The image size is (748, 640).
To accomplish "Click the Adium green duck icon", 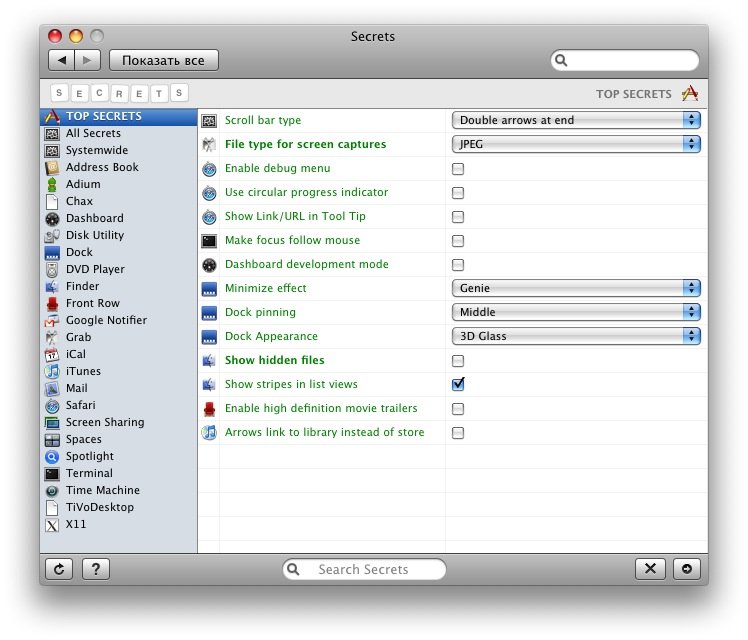I will pos(52,185).
